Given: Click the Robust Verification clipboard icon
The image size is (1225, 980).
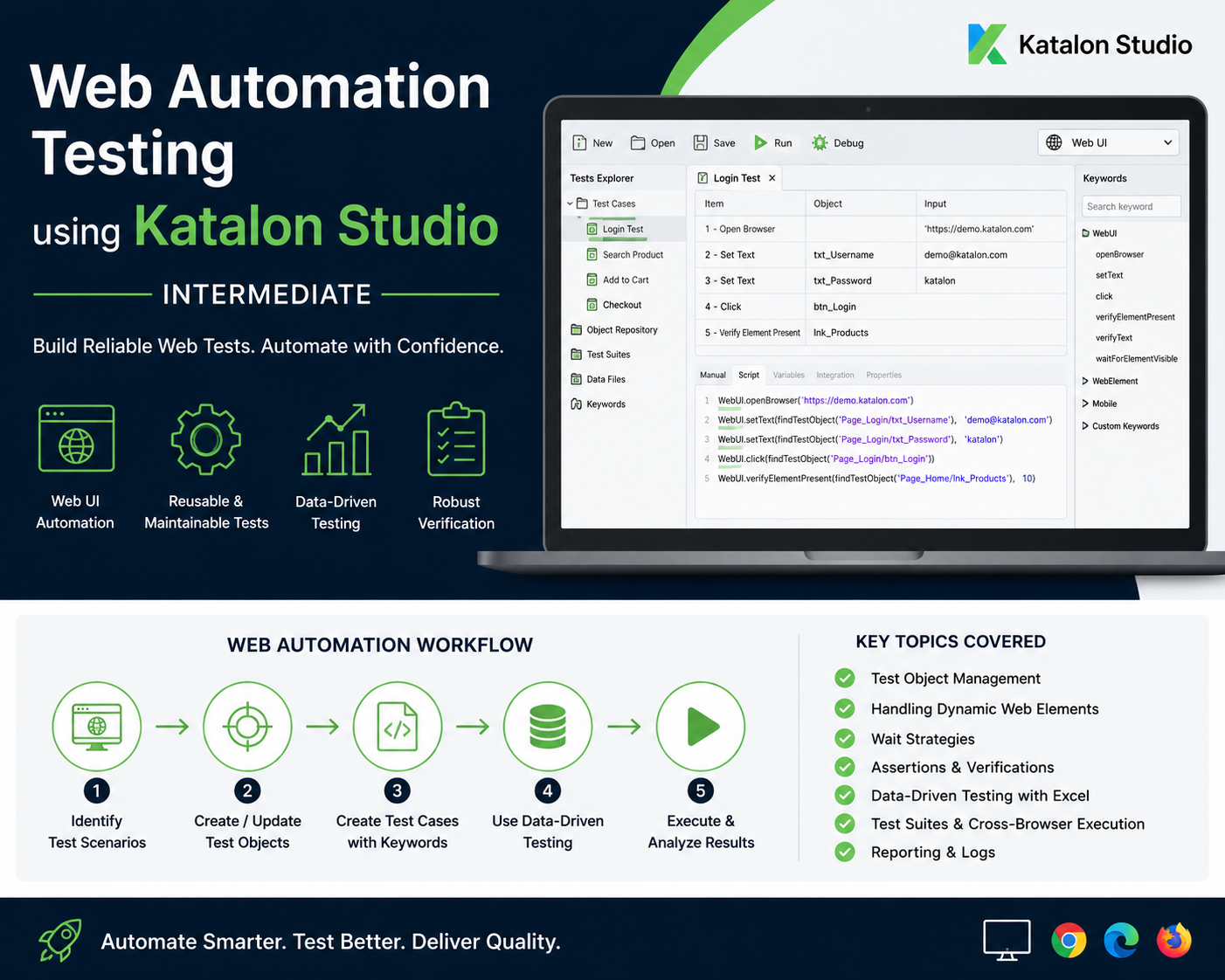Looking at the screenshot, I should click(x=456, y=438).
